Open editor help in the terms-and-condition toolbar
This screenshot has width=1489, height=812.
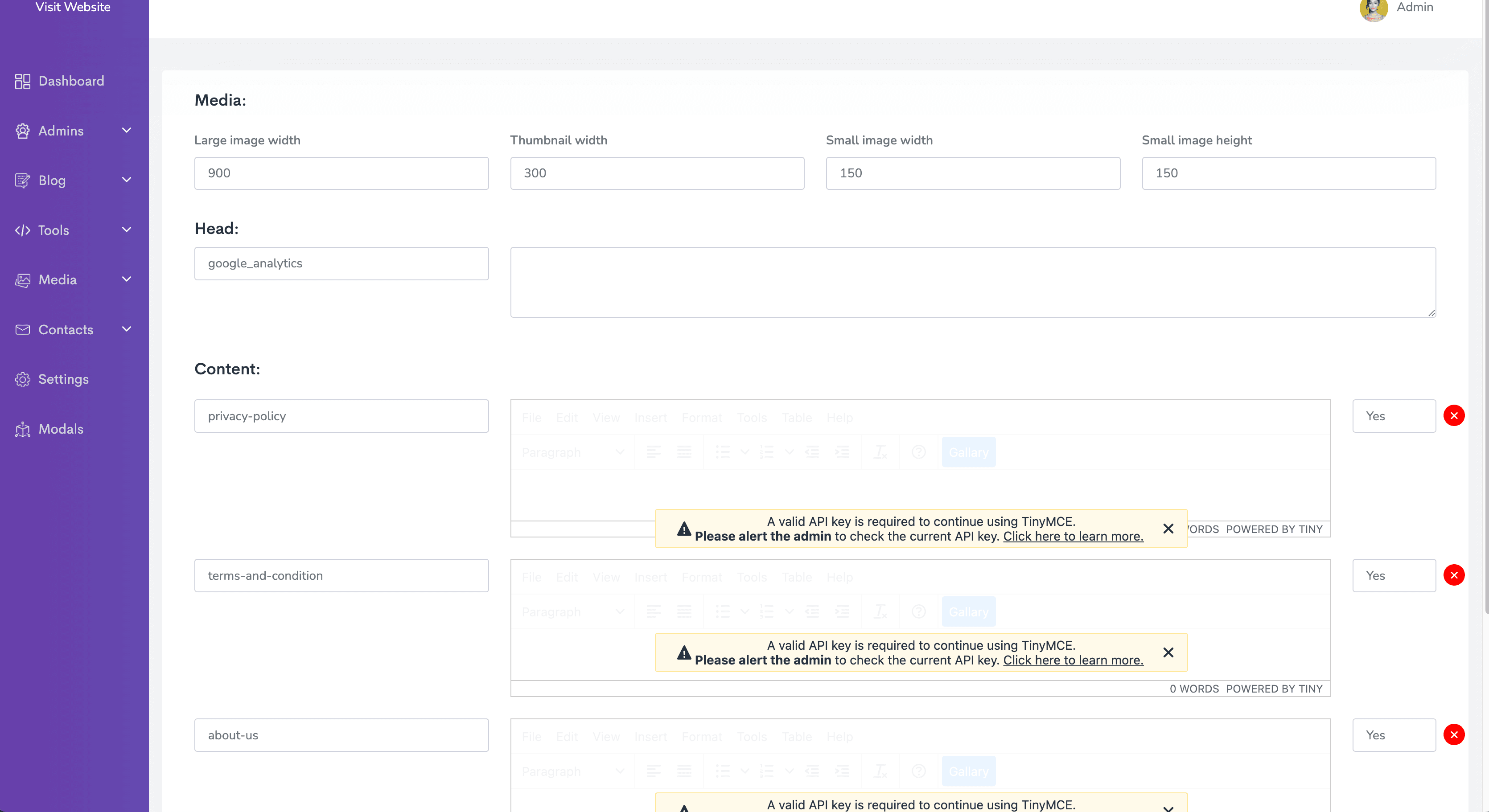[918, 611]
